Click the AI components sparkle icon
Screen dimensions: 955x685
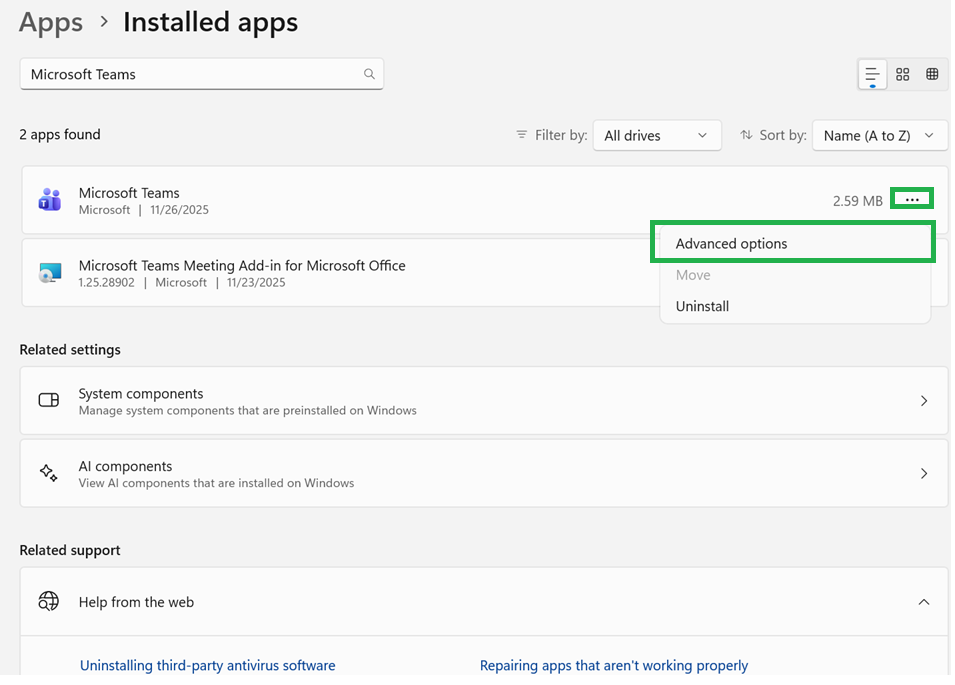(49, 473)
